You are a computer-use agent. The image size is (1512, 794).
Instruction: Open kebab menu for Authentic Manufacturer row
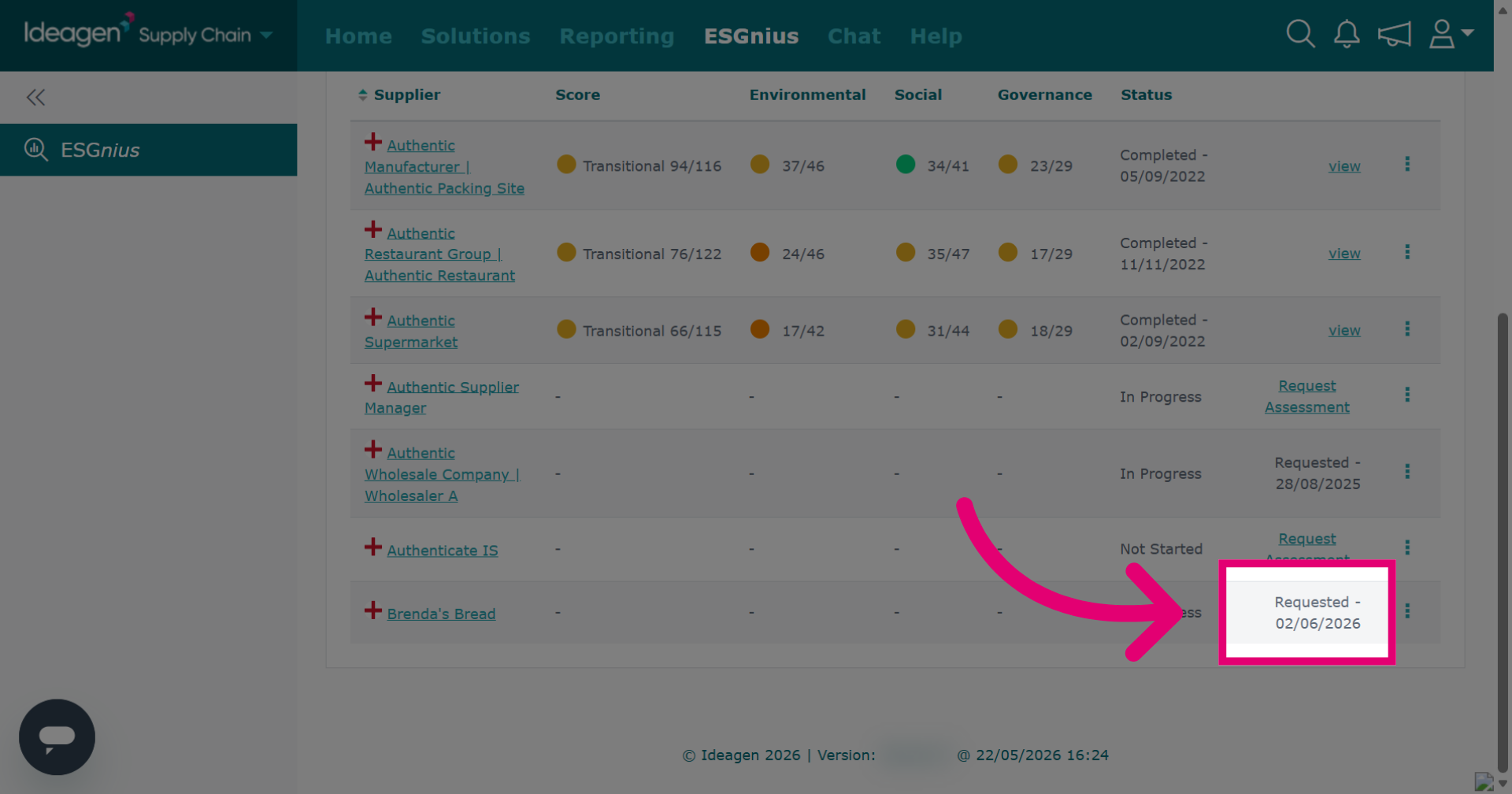(1407, 164)
